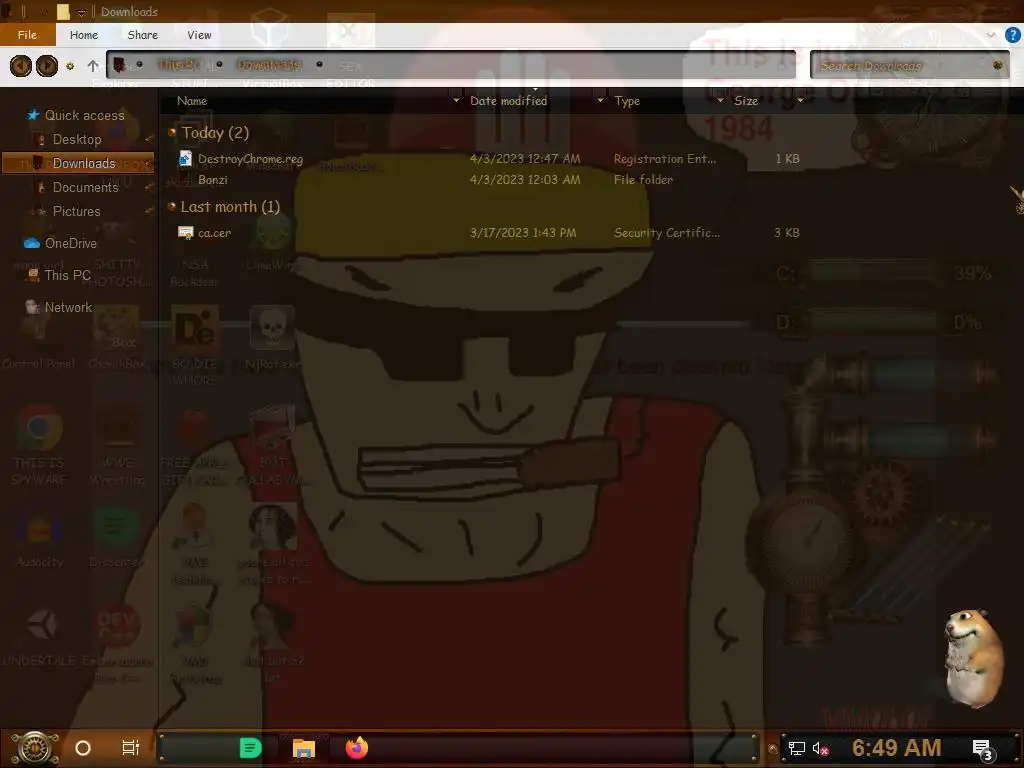Click the ca.cer file name

coord(214,233)
